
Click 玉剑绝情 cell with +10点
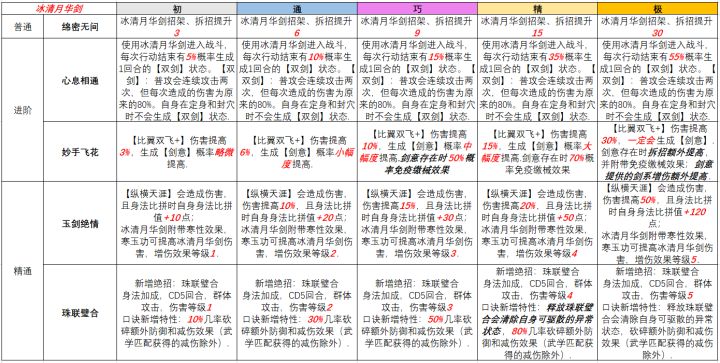coord(177,223)
